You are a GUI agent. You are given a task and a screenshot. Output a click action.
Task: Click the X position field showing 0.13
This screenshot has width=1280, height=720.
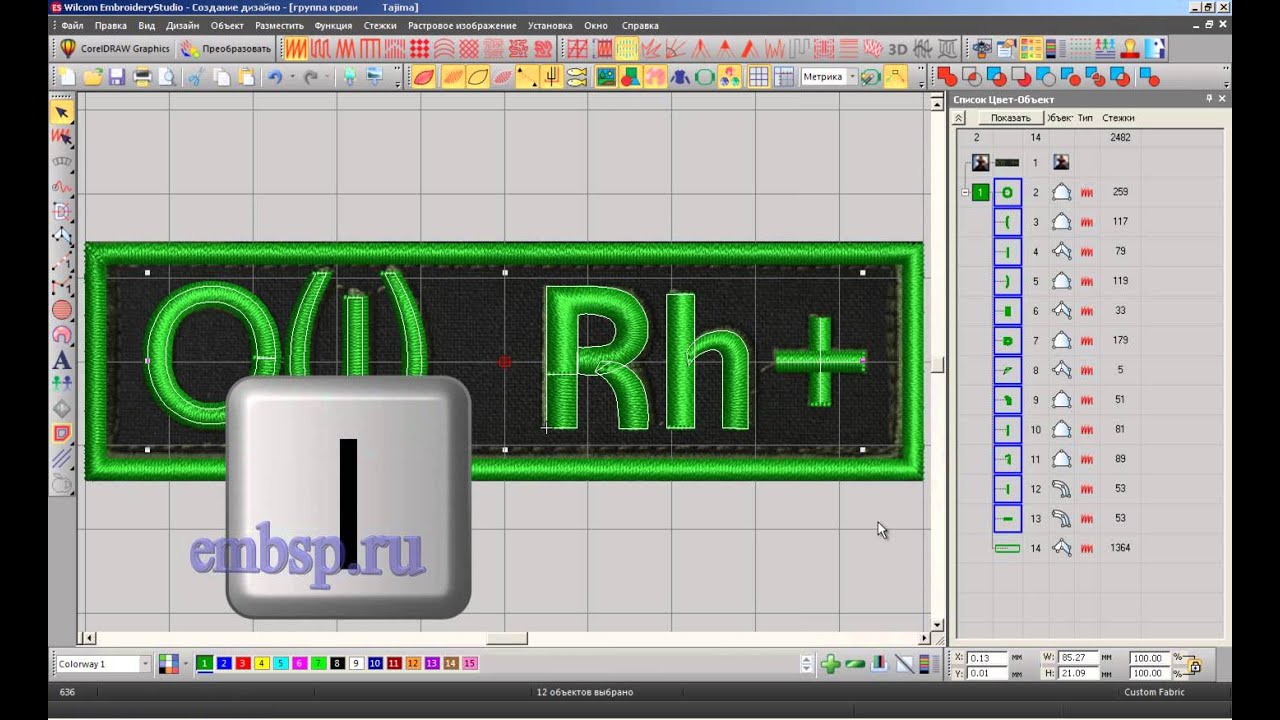[988, 658]
